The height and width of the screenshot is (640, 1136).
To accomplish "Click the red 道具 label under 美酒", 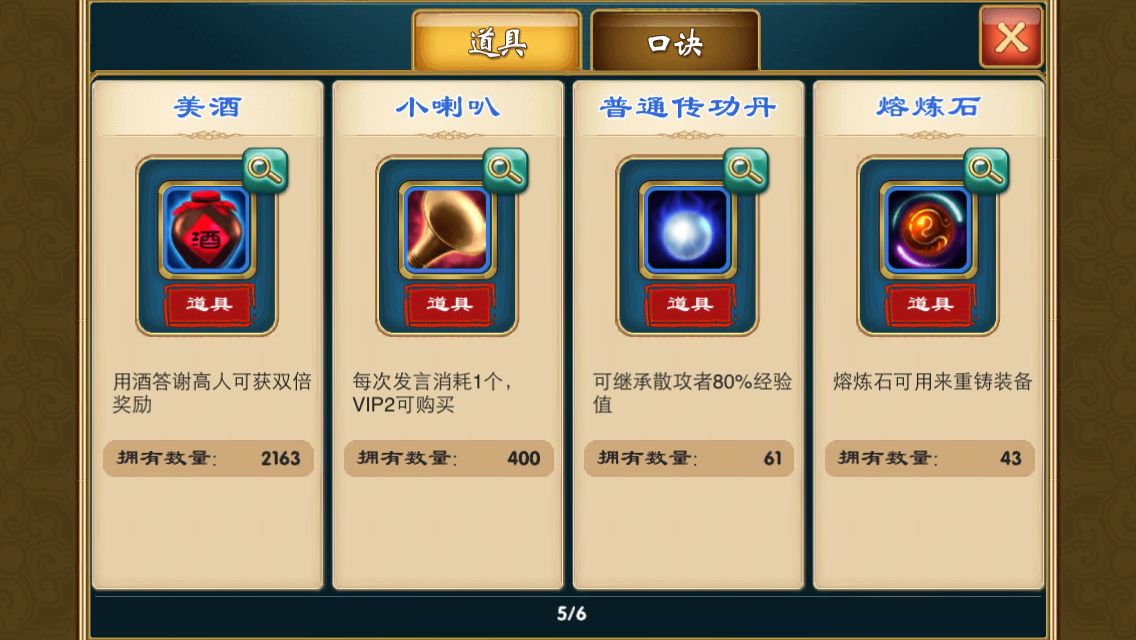I will [209, 304].
